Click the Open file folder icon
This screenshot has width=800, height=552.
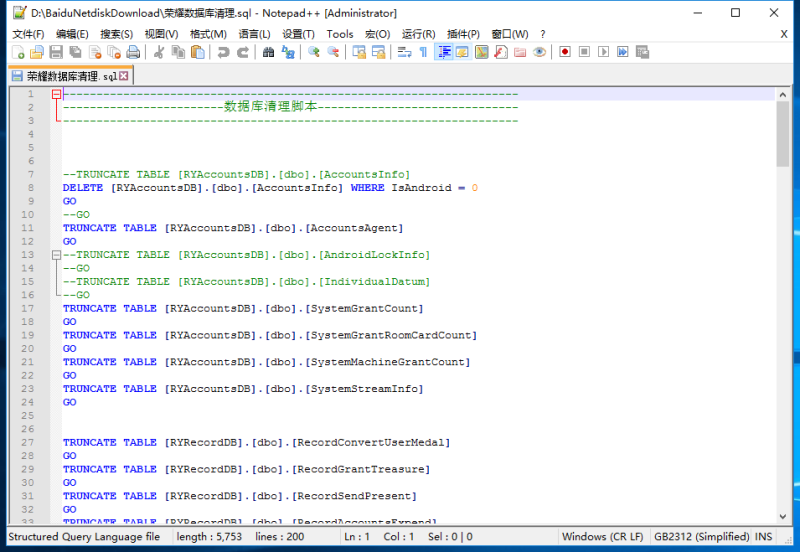point(37,52)
